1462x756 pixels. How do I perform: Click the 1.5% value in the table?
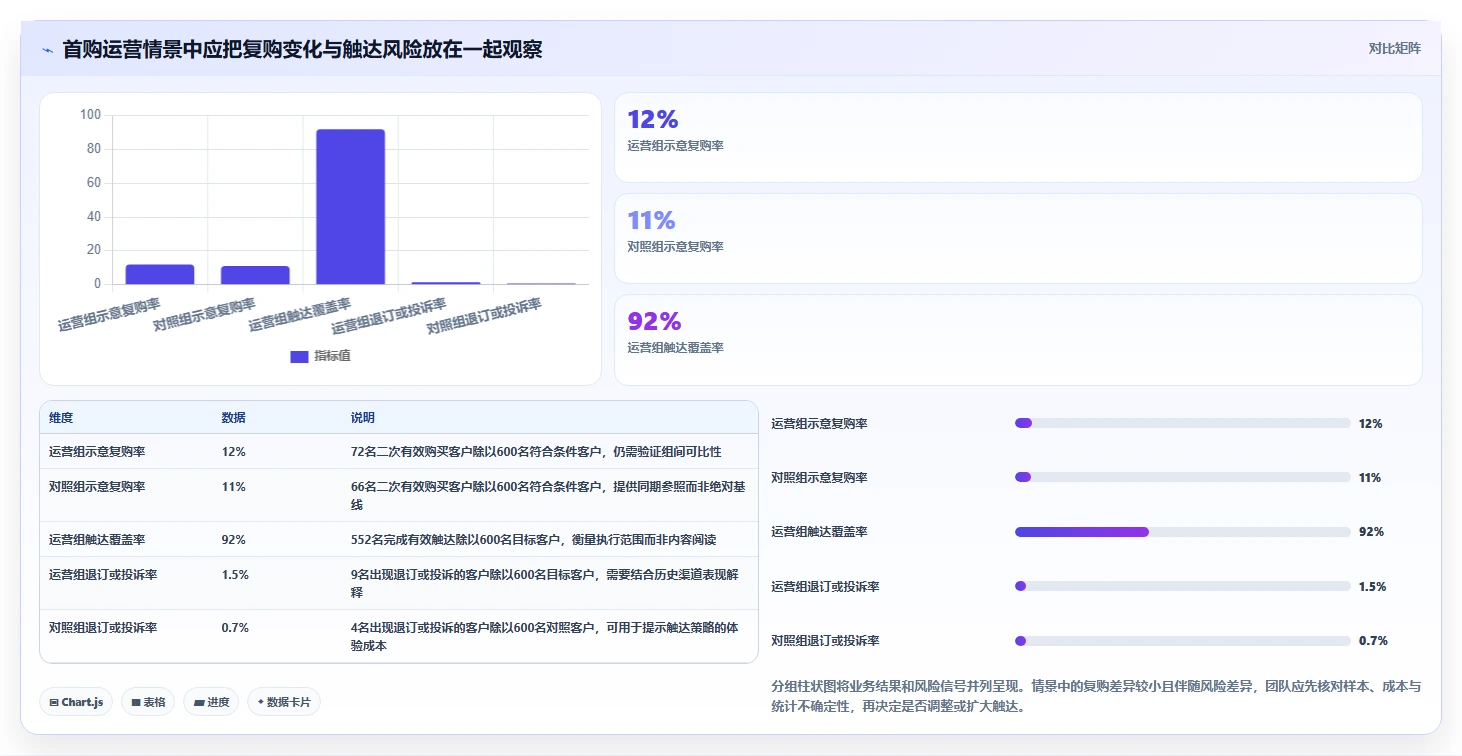pos(236,575)
